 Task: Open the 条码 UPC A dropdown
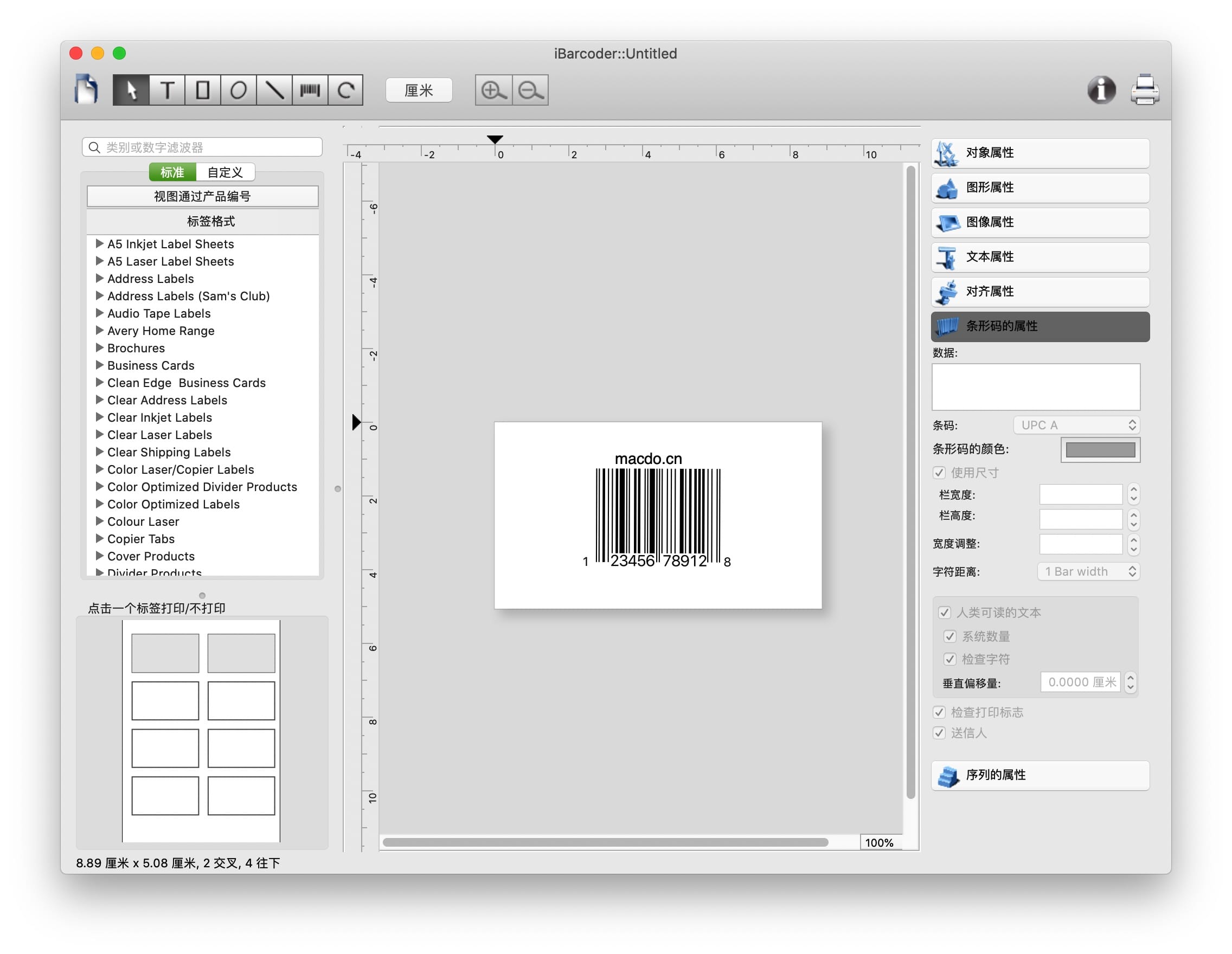(1076, 425)
